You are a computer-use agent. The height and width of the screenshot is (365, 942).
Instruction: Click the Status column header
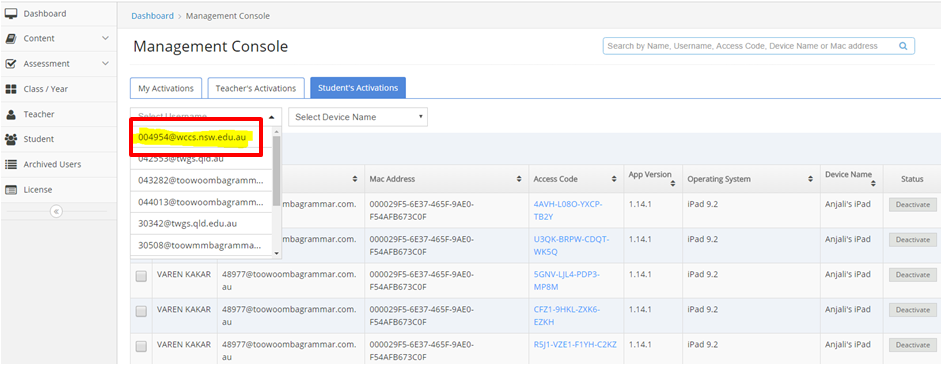(x=912, y=179)
